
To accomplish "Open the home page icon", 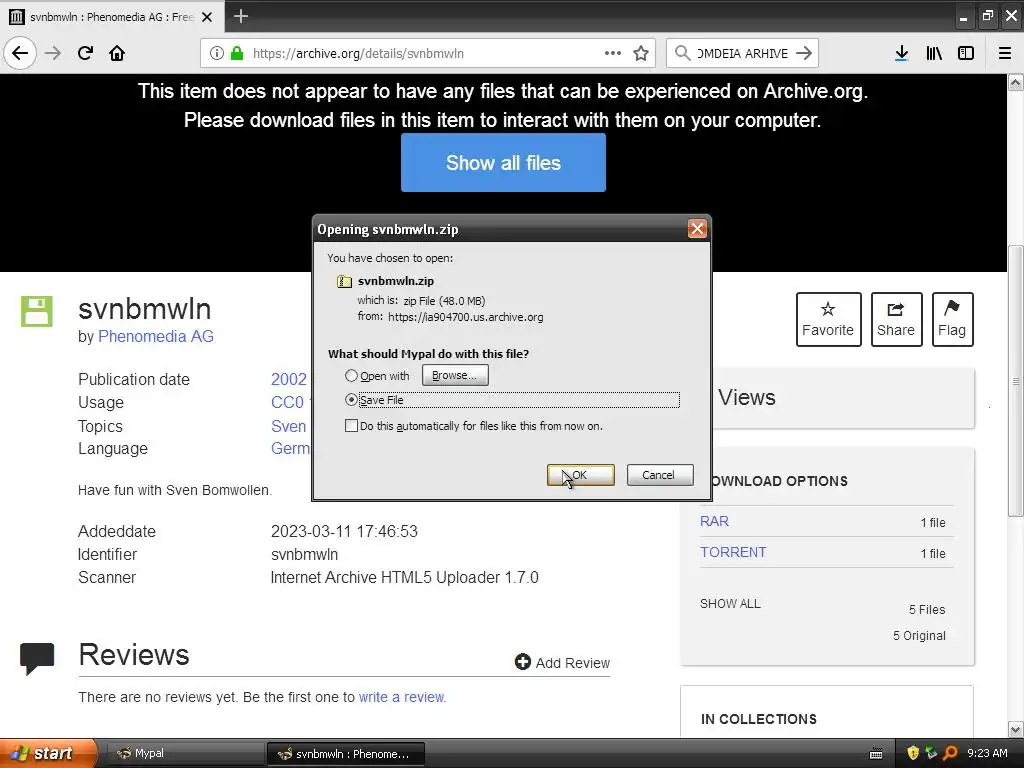I will [117, 53].
